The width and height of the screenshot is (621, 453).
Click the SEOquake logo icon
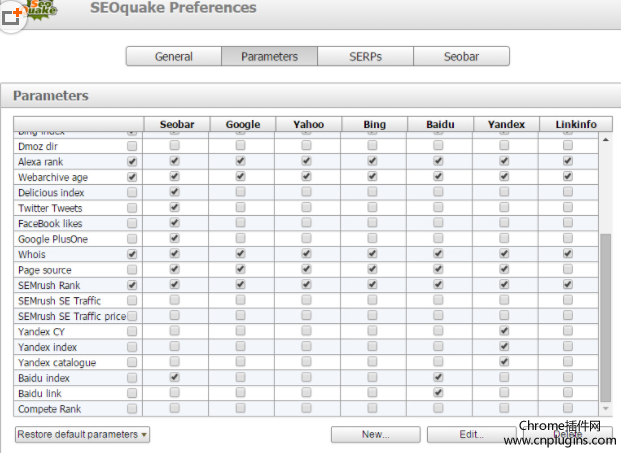click(42, 9)
